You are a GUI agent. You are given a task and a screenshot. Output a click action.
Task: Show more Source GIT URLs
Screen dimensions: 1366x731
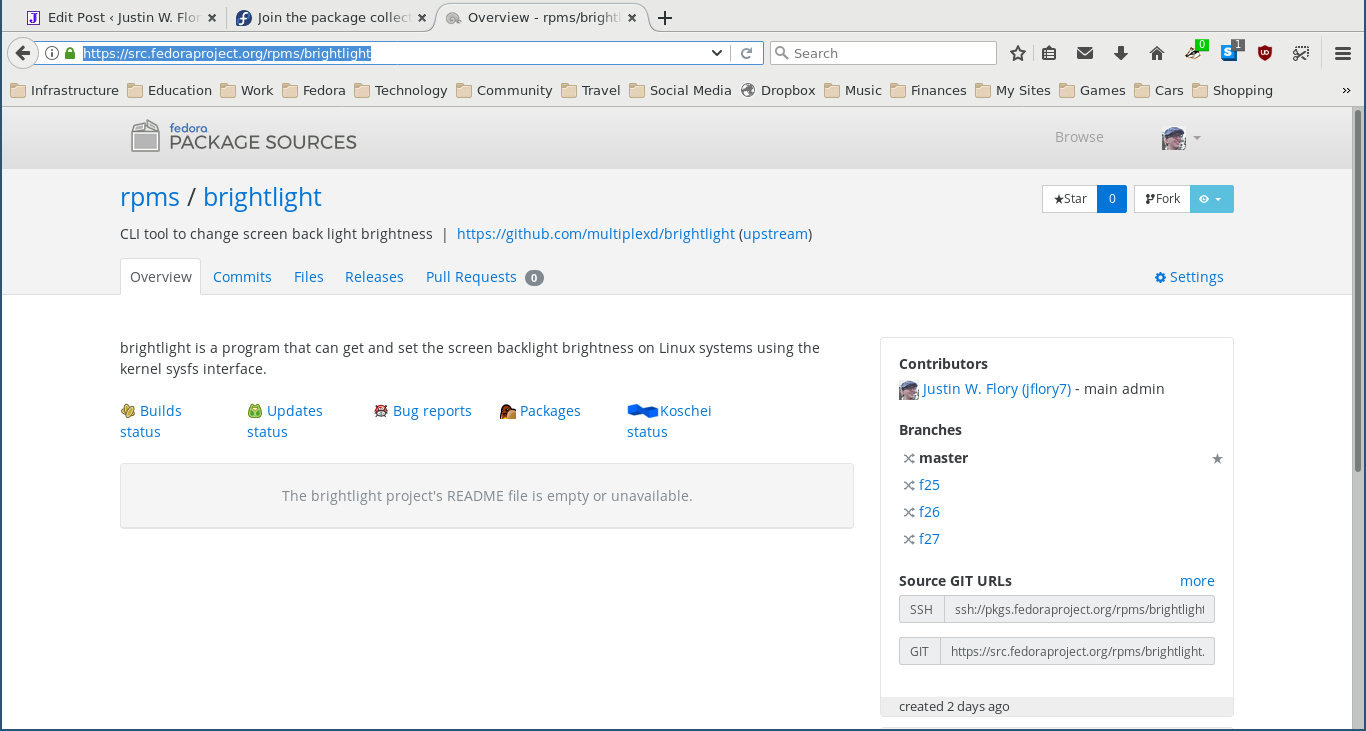click(x=1197, y=580)
